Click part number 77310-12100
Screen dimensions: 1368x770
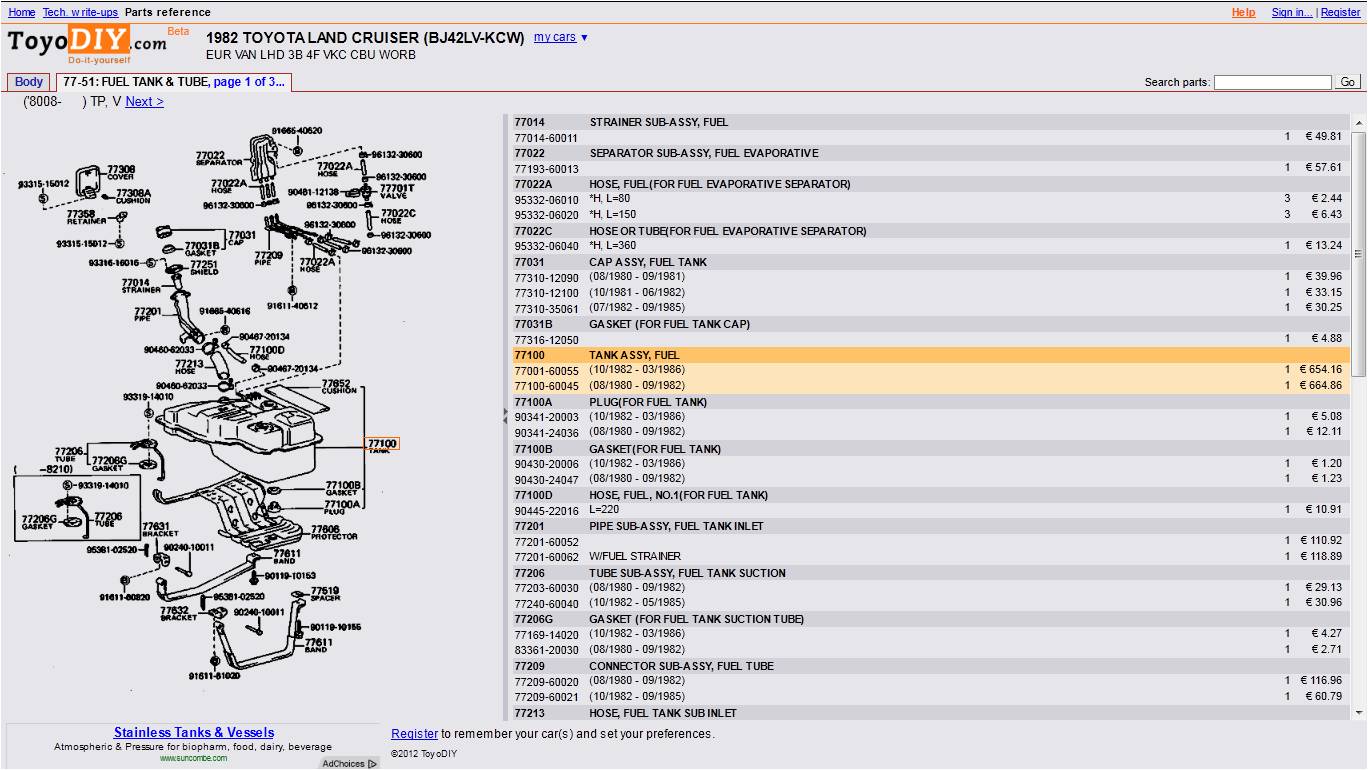pos(546,293)
